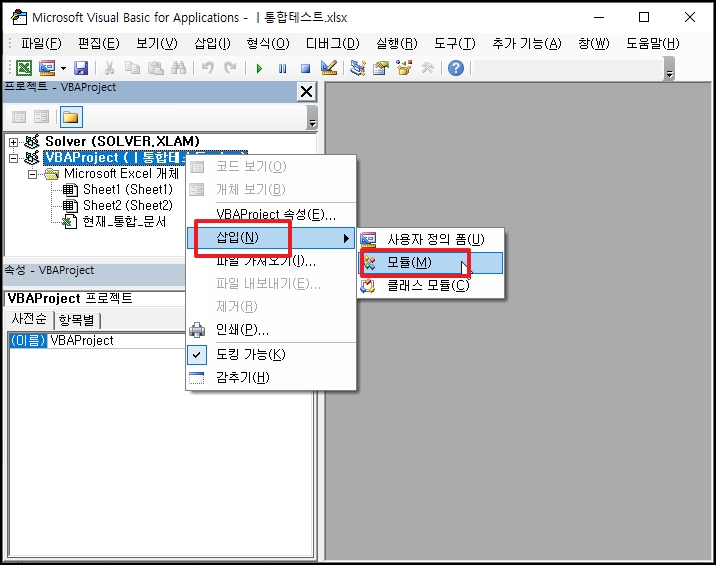Open the 파일(F) menu
Image resolution: width=716 pixels, height=565 pixels.
coord(41,43)
